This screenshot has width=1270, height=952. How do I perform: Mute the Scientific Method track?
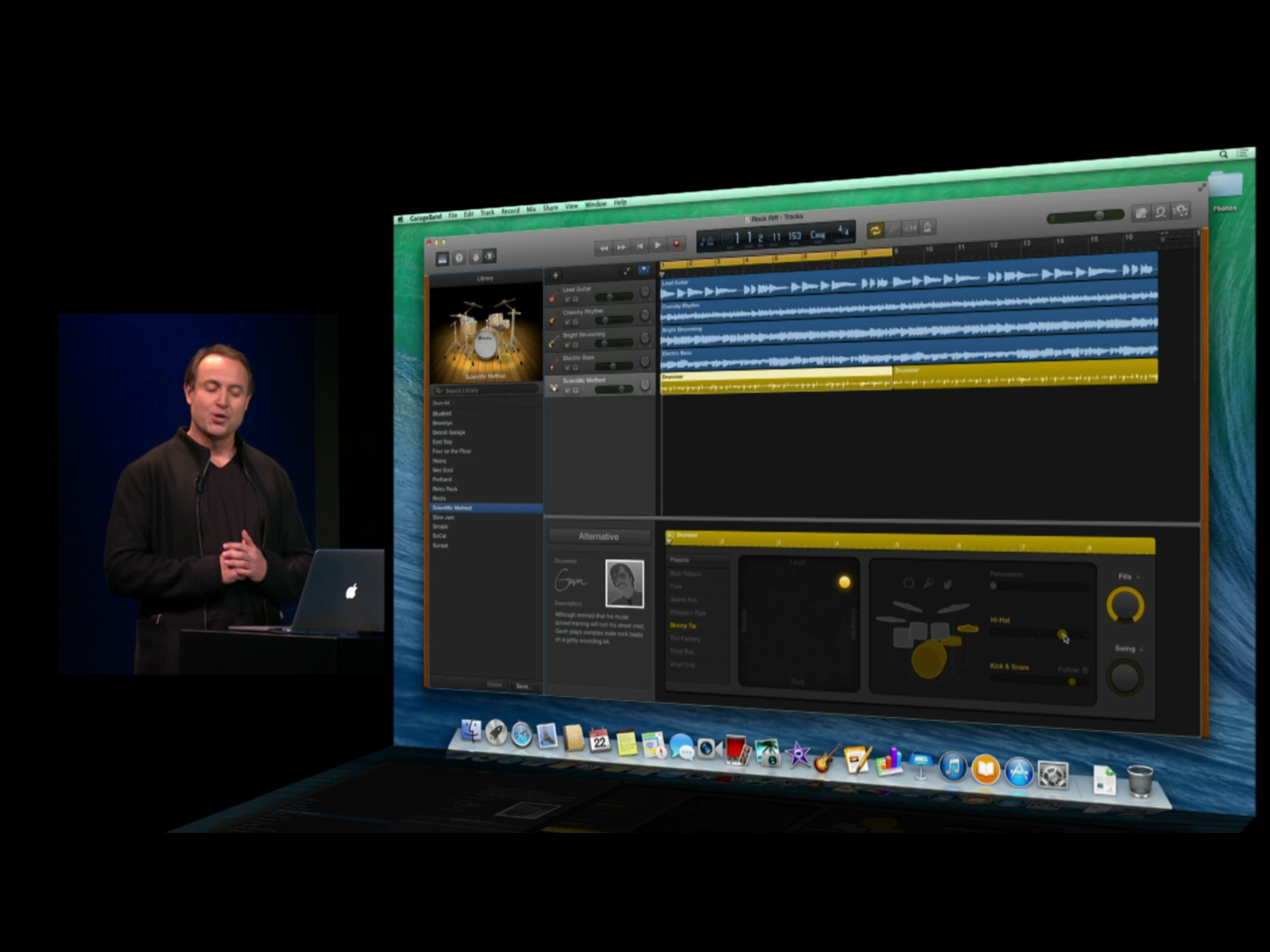(x=567, y=390)
